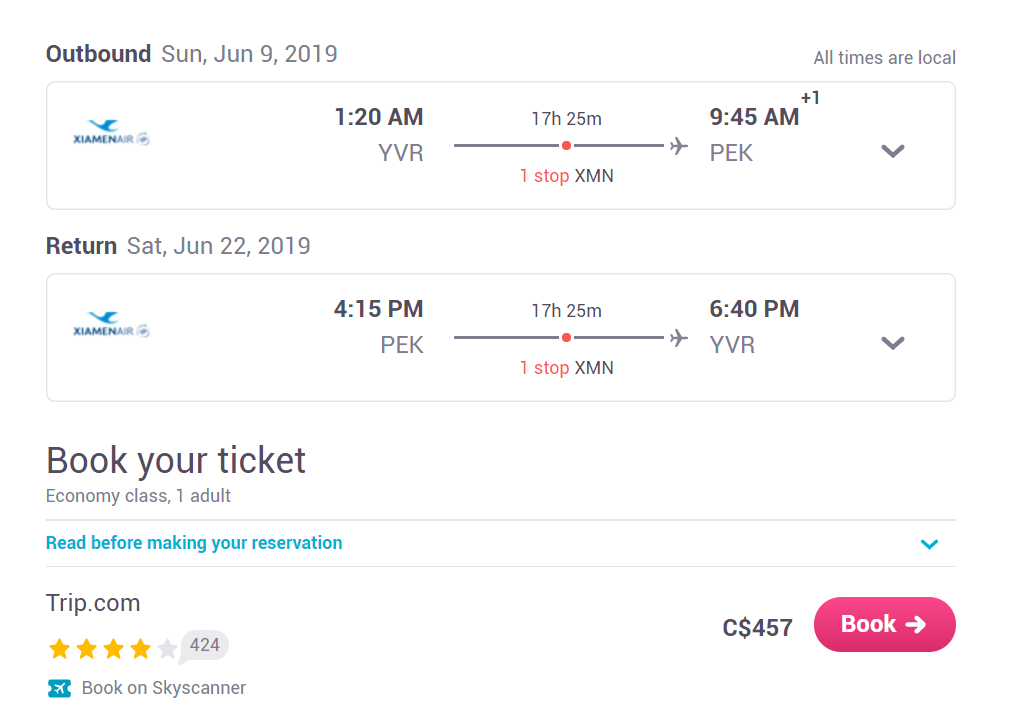Click the airplane icon on return route line

click(x=678, y=338)
